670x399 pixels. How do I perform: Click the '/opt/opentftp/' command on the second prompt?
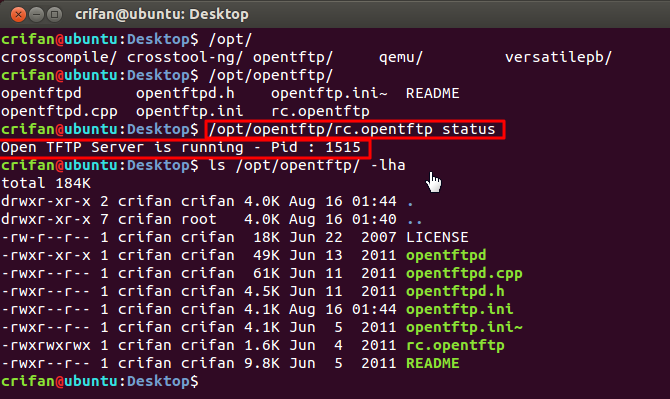pyautogui.click(x=270, y=76)
